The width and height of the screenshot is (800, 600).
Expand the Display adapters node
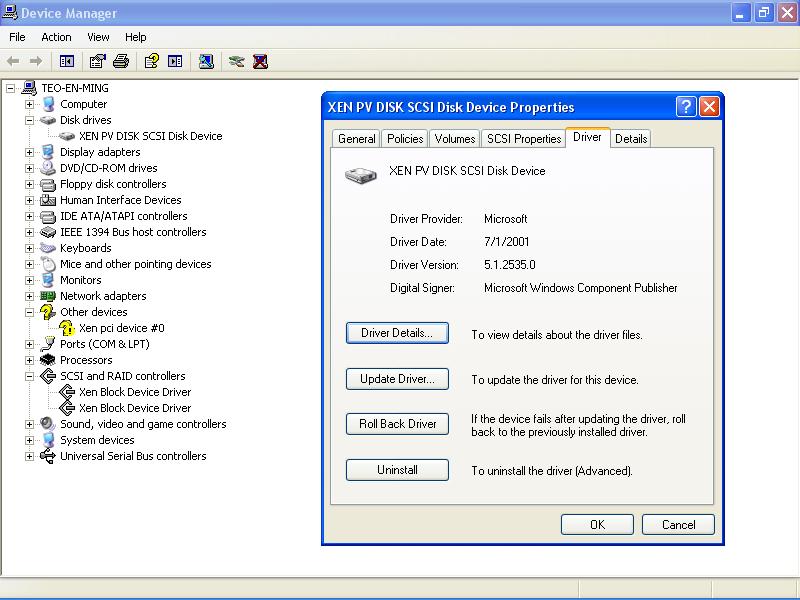tap(29, 152)
